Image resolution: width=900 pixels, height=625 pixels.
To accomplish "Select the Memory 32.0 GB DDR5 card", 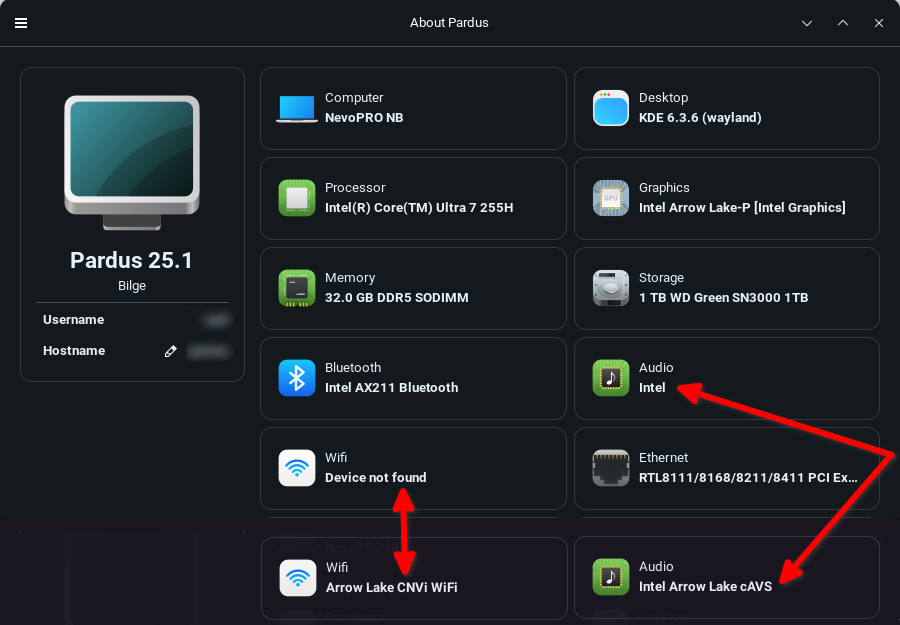I will point(413,288).
